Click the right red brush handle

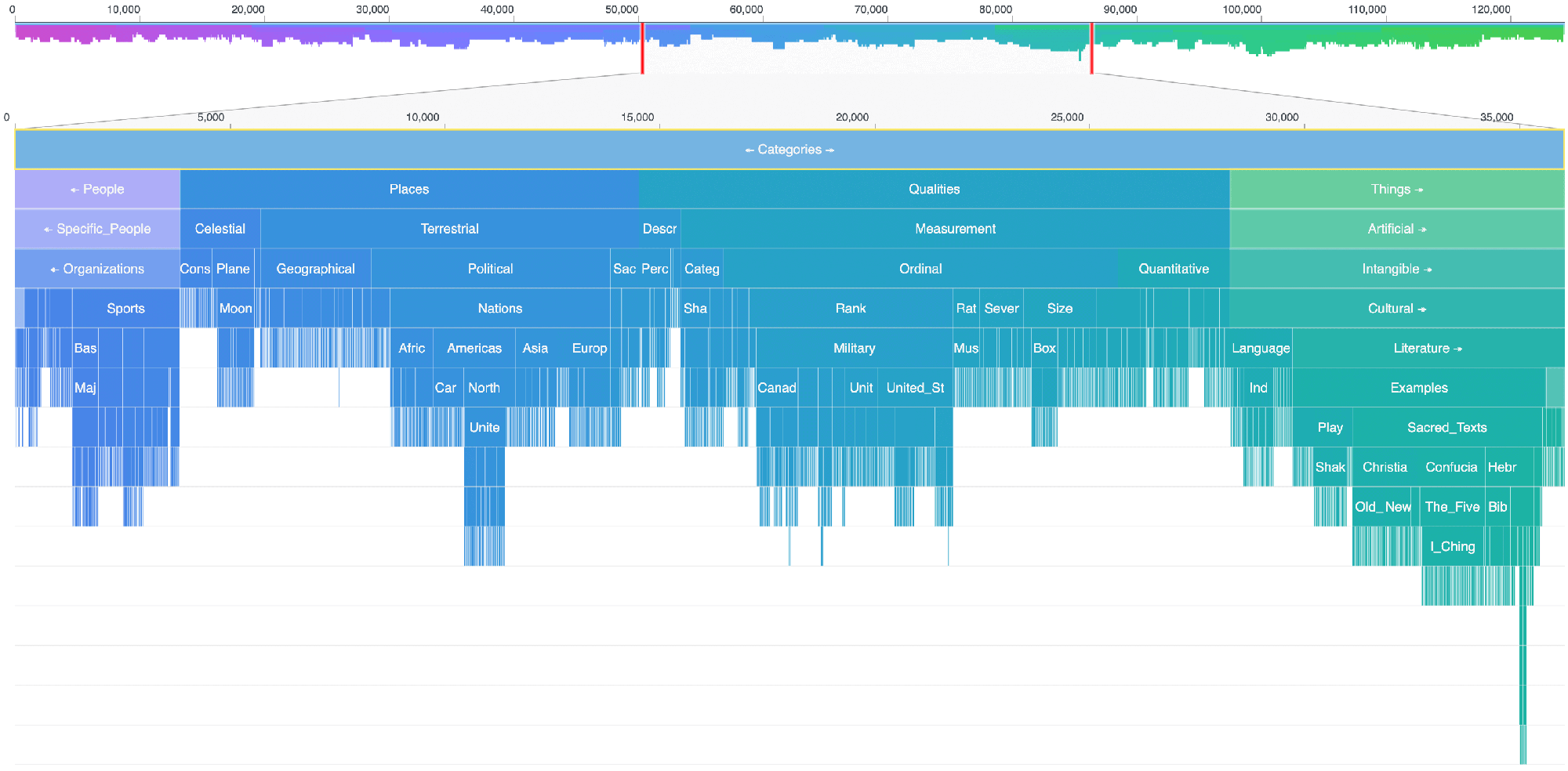pos(1091,49)
